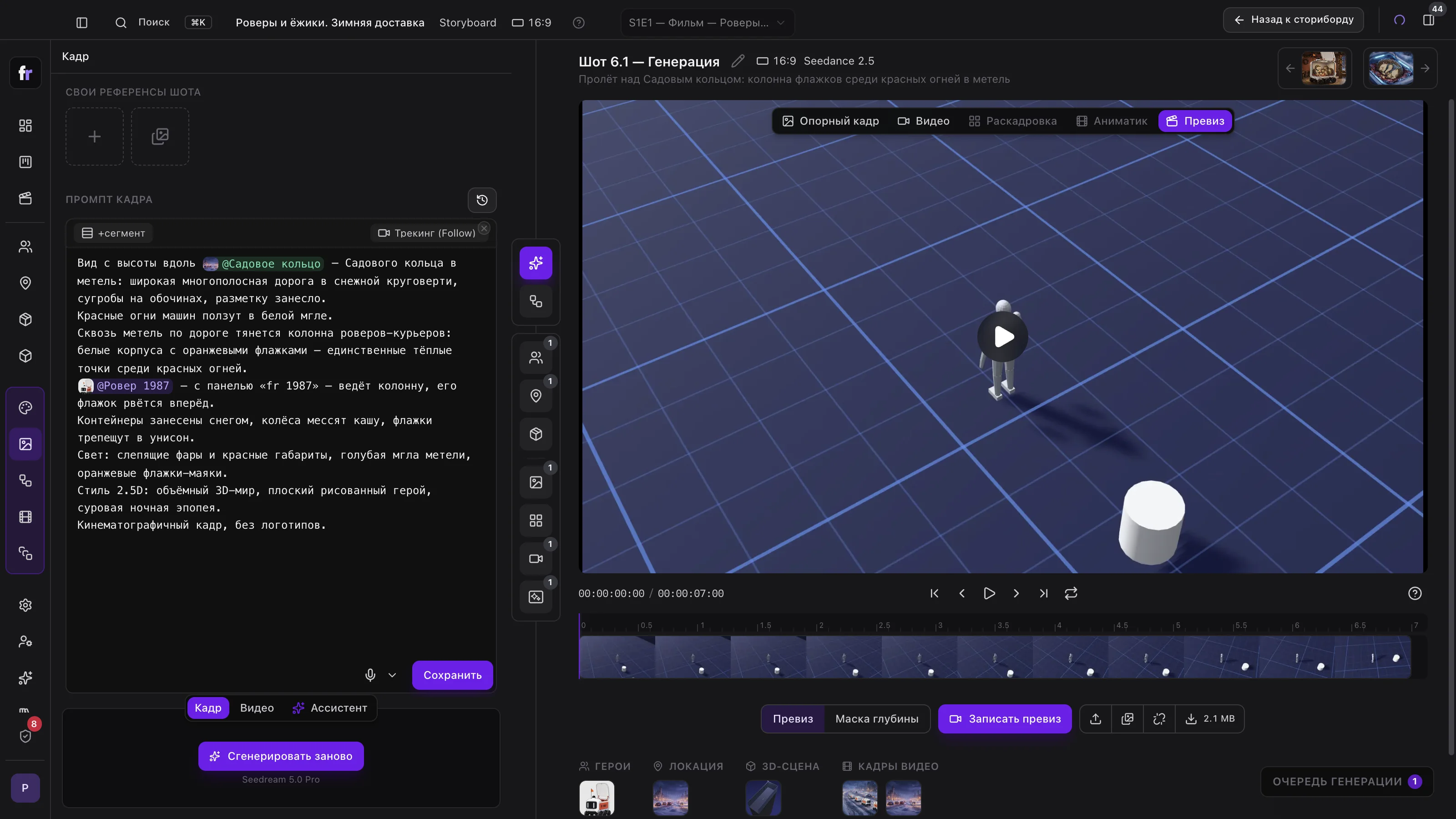
Task: Click the upload icon next to Записать превиз
Action: [1095, 718]
